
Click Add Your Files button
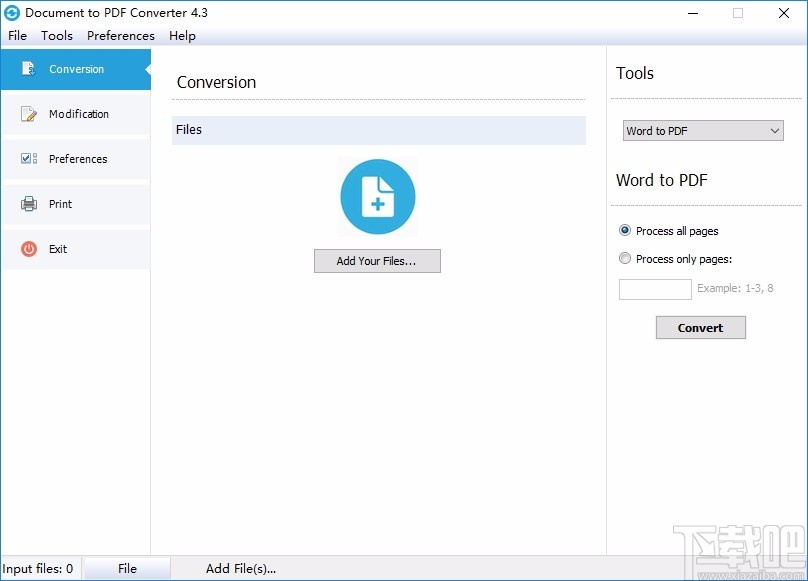point(377,261)
